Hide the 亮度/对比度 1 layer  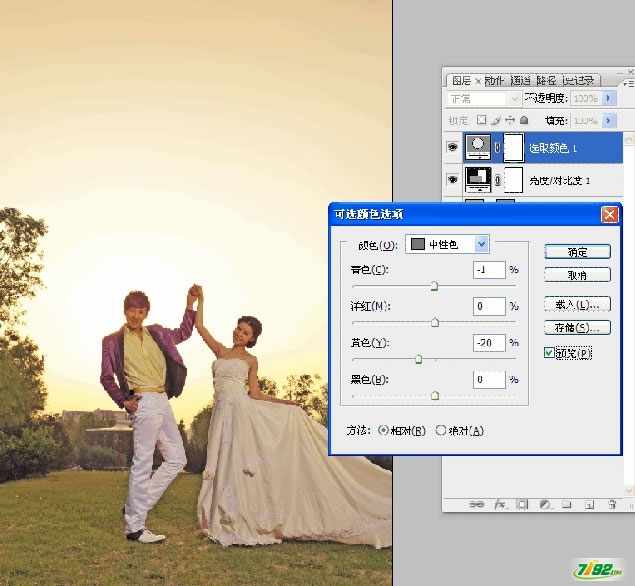click(452, 179)
